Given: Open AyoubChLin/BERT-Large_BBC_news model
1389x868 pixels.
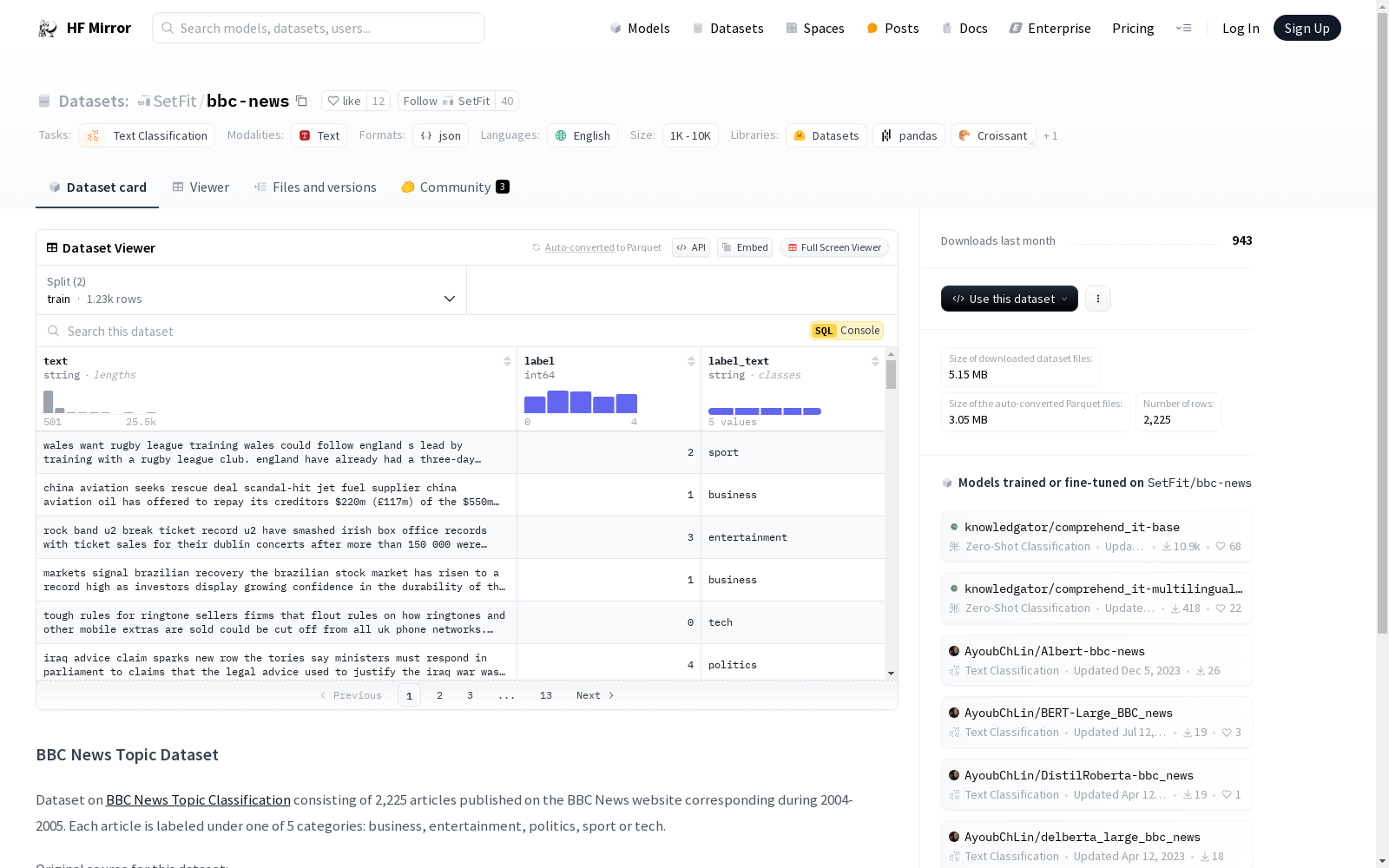Looking at the screenshot, I should tap(1096, 722).
